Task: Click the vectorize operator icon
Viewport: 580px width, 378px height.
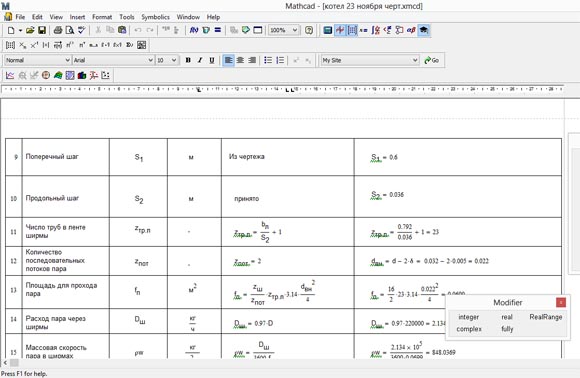Action: click(x=58, y=45)
